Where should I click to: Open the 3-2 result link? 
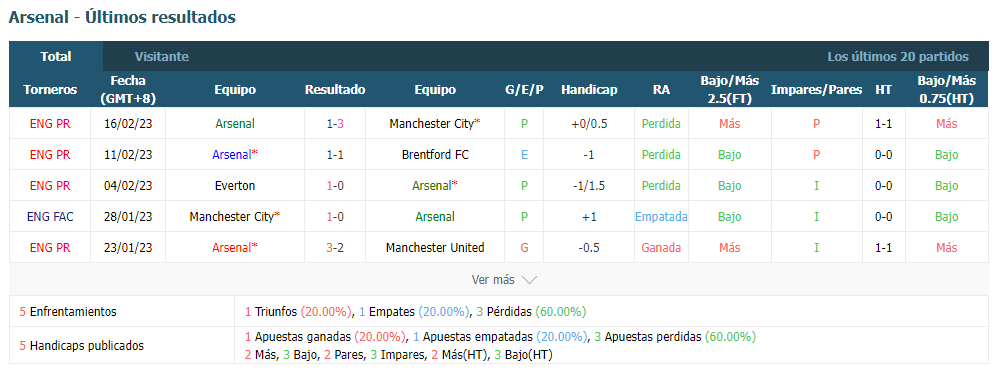click(335, 248)
